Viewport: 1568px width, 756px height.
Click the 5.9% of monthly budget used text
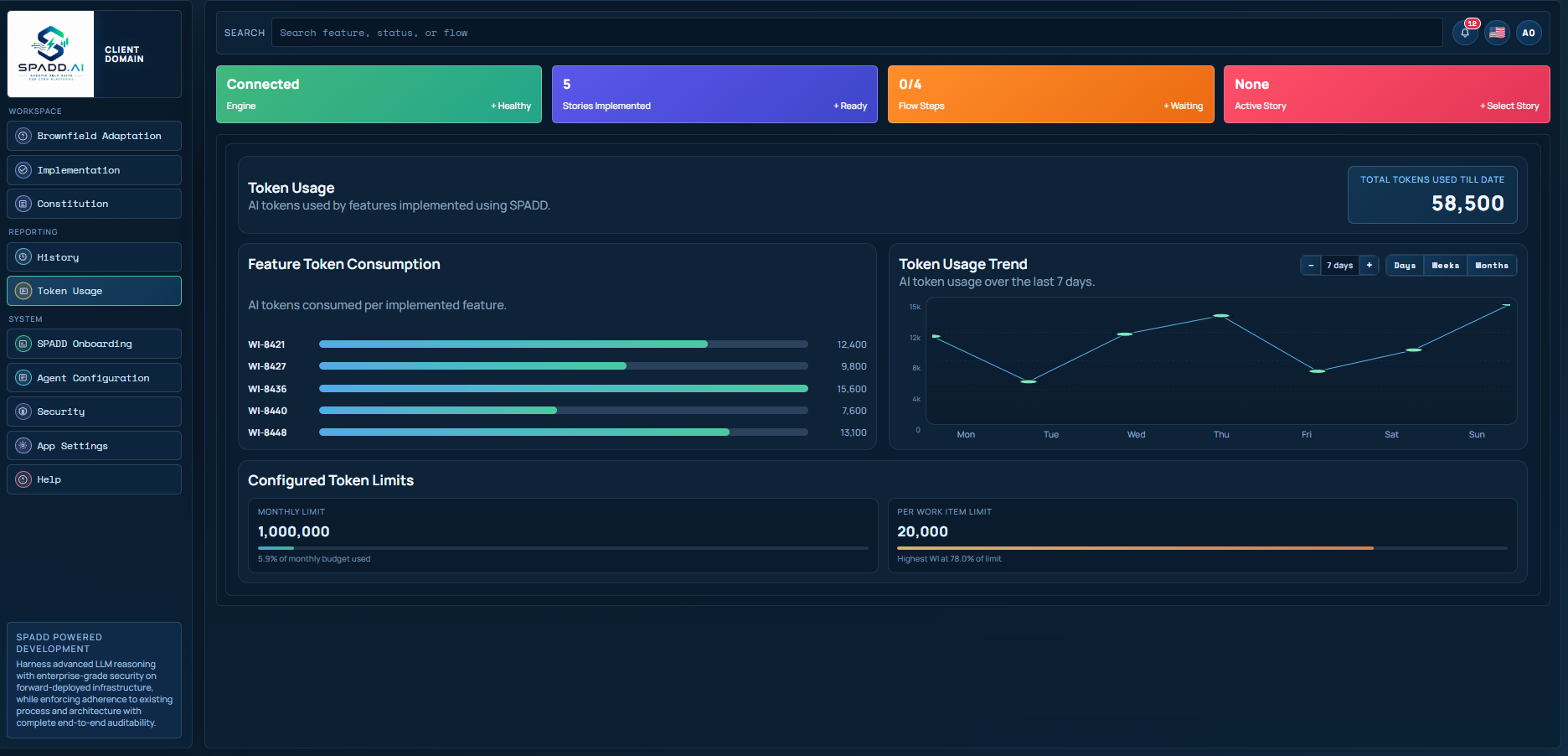(314, 559)
